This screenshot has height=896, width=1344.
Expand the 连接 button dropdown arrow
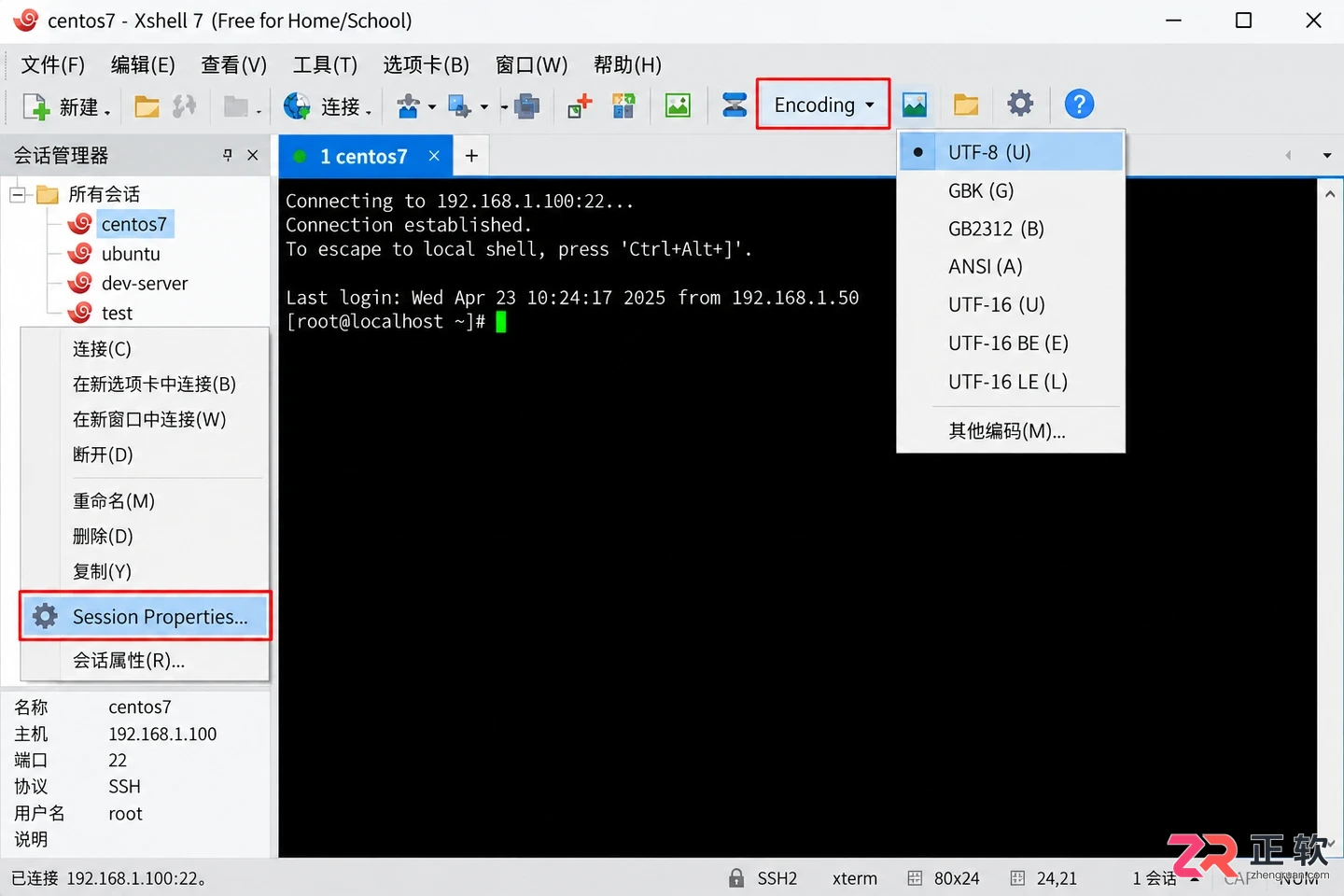pos(369,113)
